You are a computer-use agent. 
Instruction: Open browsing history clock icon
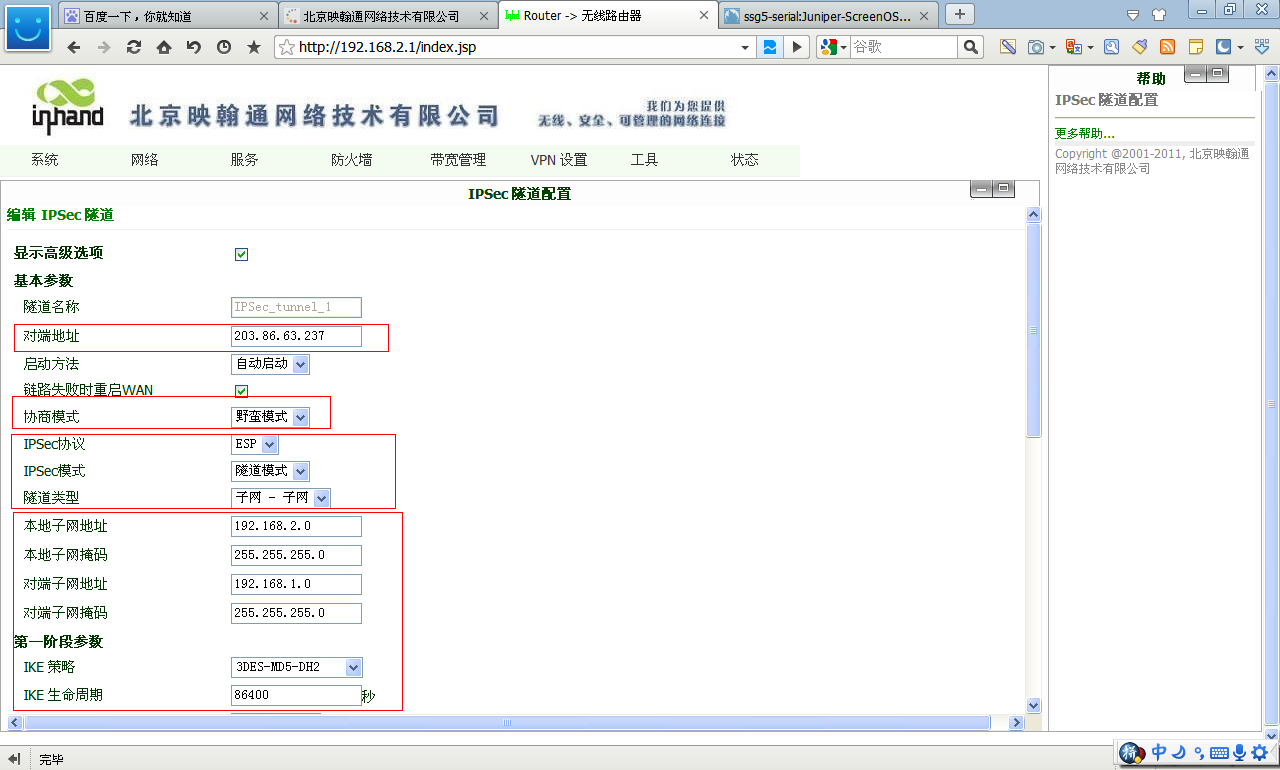click(x=223, y=47)
